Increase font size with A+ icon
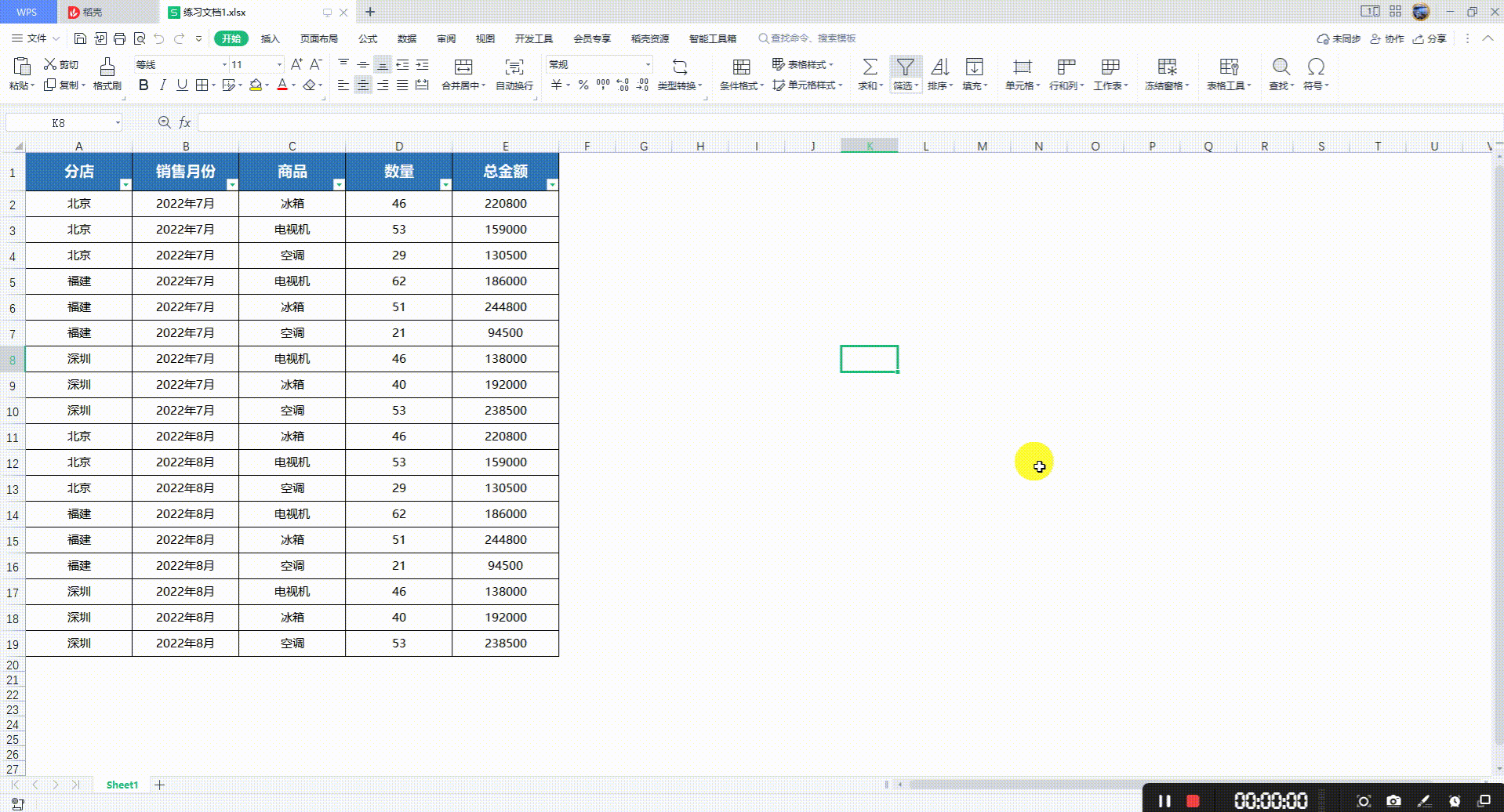The width and height of the screenshot is (1504, 812). coord(296,64)
